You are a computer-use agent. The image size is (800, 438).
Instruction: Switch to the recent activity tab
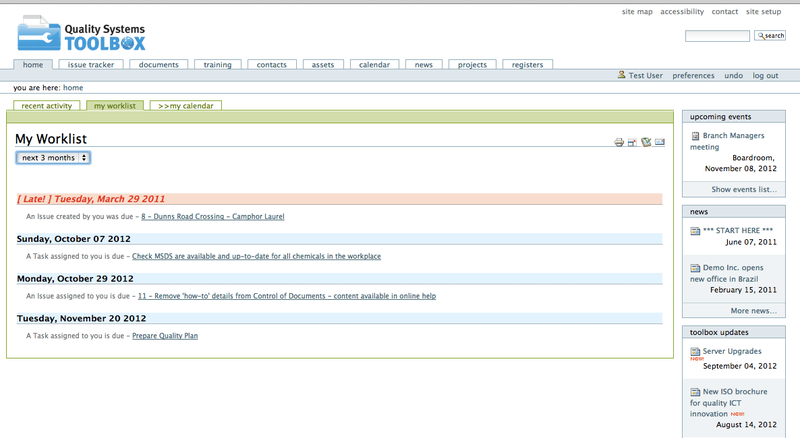pos(46,106)
